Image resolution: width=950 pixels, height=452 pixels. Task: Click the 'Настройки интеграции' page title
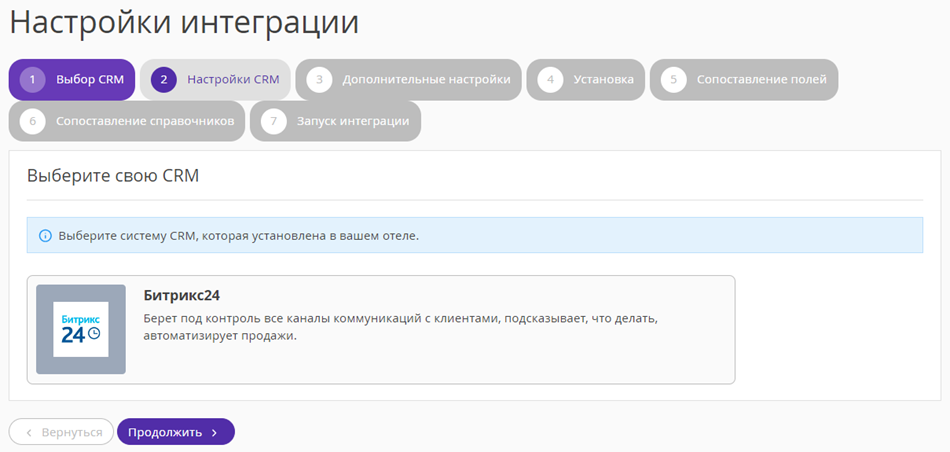tap(184, 22)
